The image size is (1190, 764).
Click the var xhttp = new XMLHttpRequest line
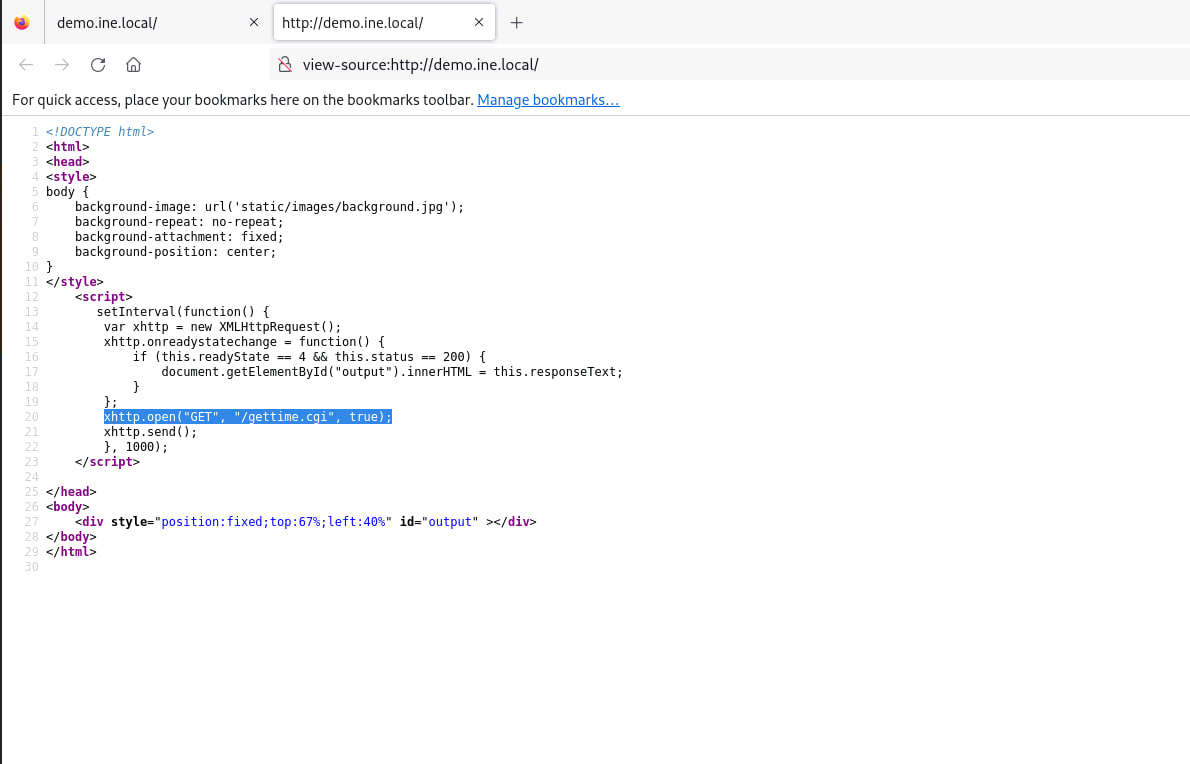pyautogui.click(x=222, y=327)
